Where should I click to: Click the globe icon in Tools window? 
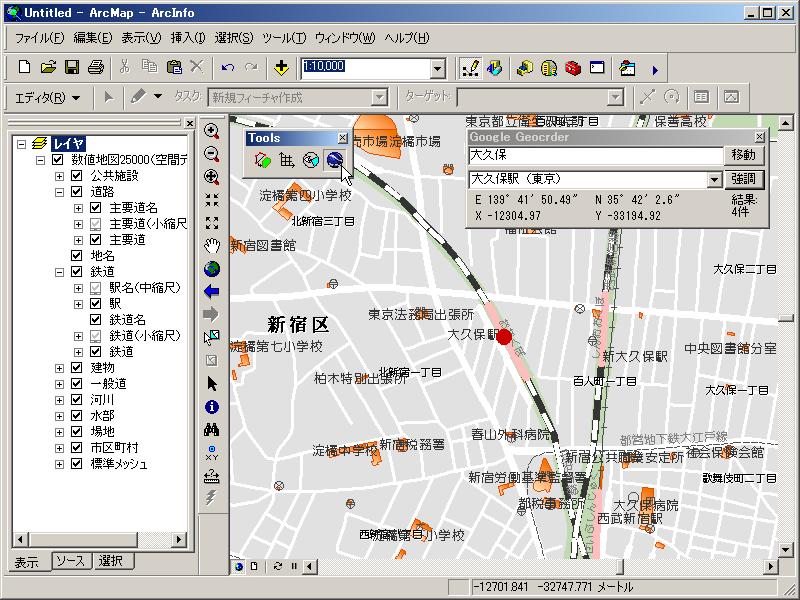[334, 160]
